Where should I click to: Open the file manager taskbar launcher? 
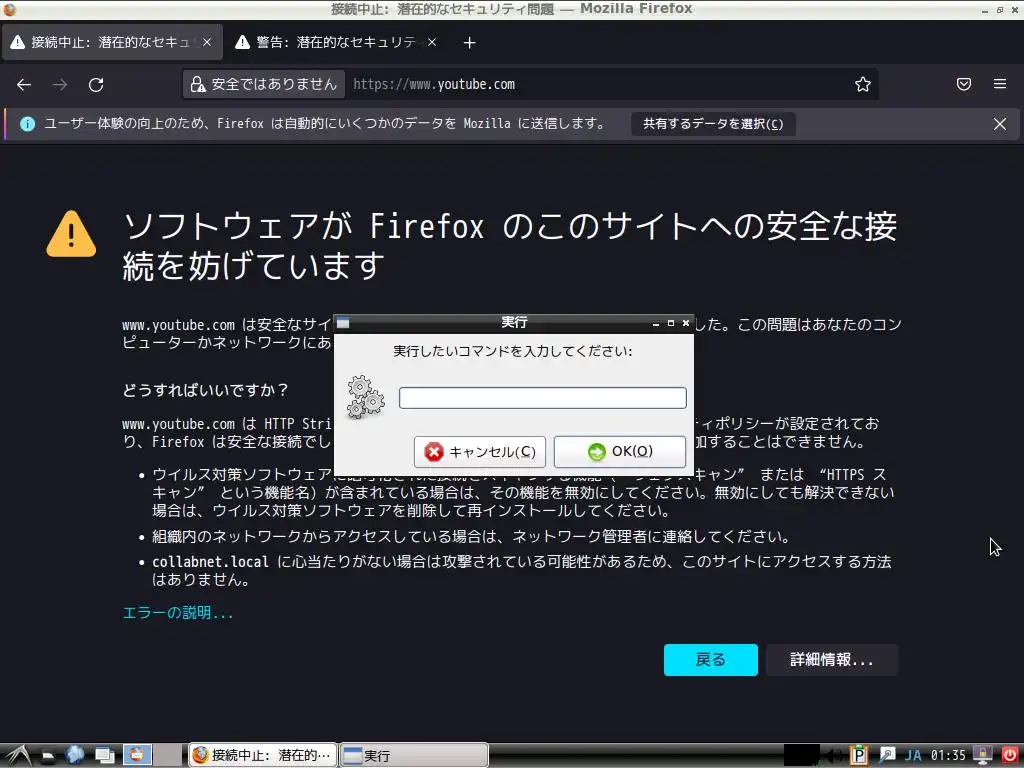(x=48, y=756)
